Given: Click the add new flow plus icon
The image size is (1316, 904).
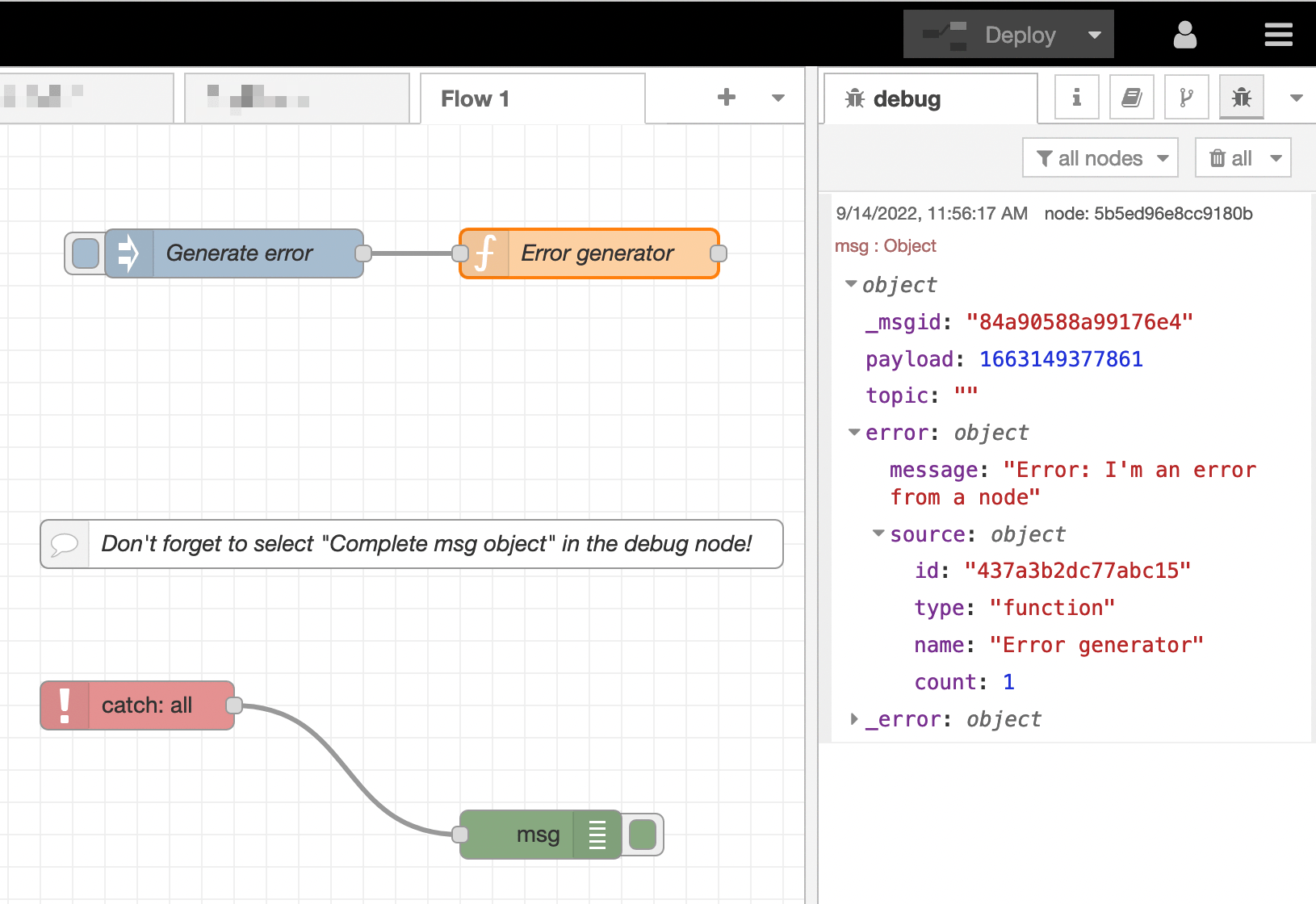Looking at the screenshot, I should coord(726,98).
